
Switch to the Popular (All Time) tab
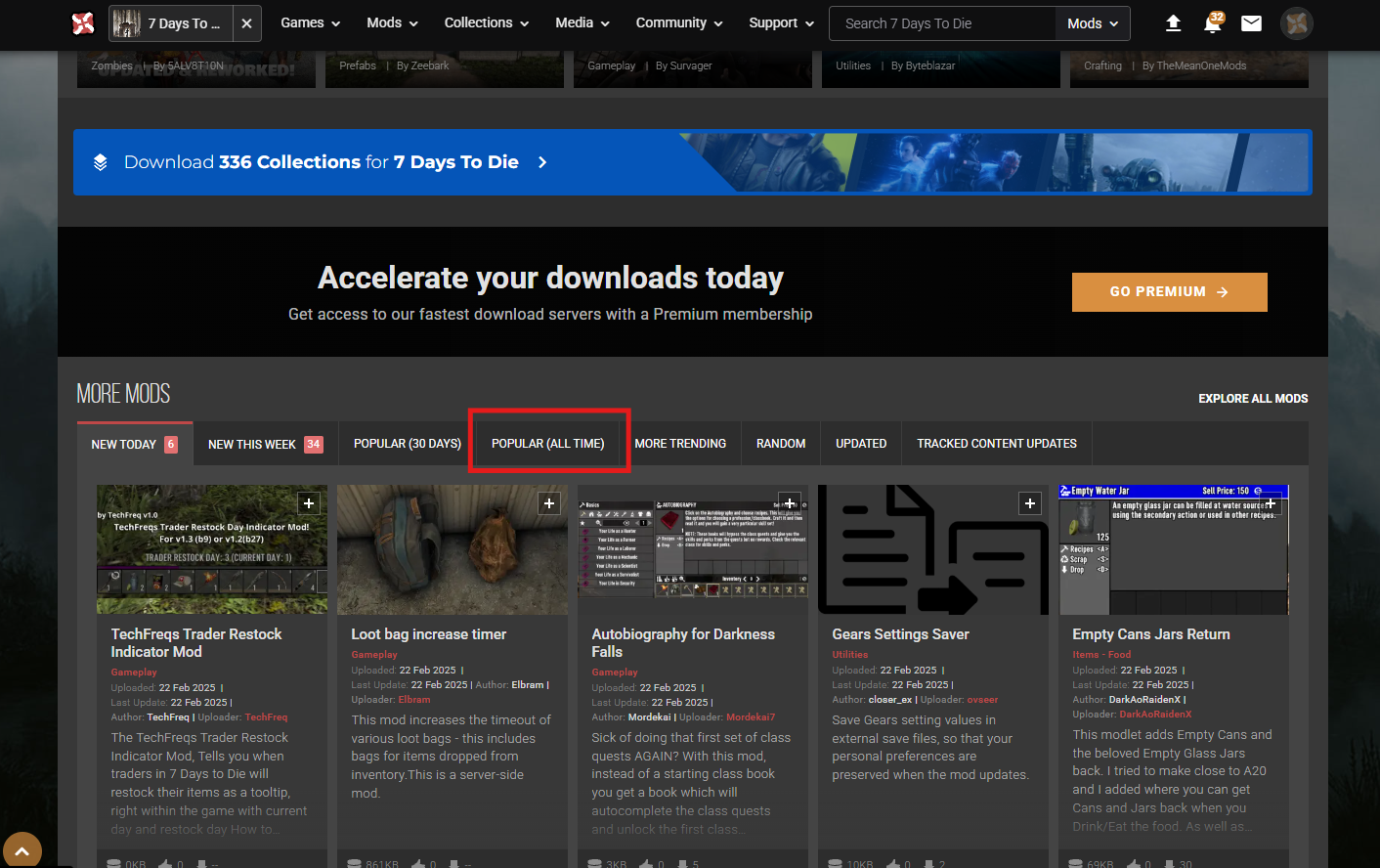[x=548, y=444]
